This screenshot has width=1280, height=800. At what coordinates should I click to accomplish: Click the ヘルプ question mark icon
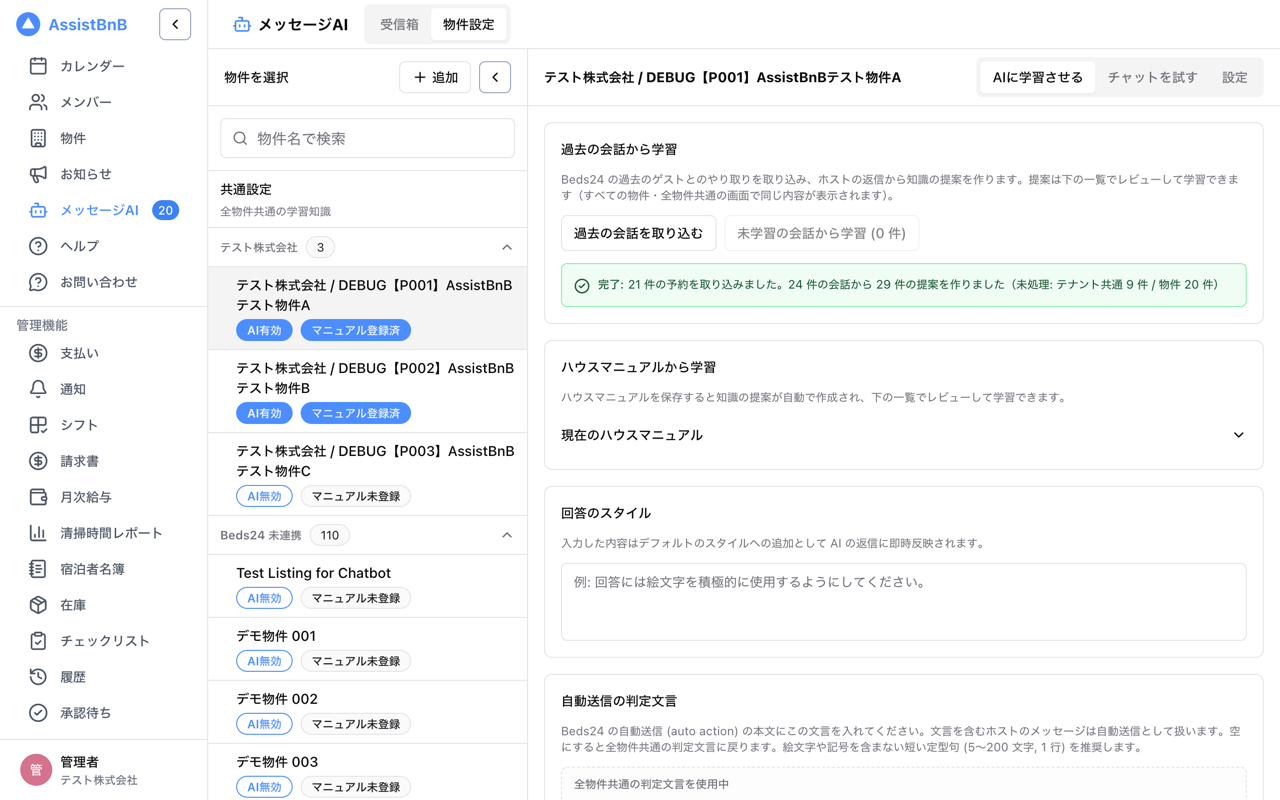pyautogui.click(x=38, y=246)
